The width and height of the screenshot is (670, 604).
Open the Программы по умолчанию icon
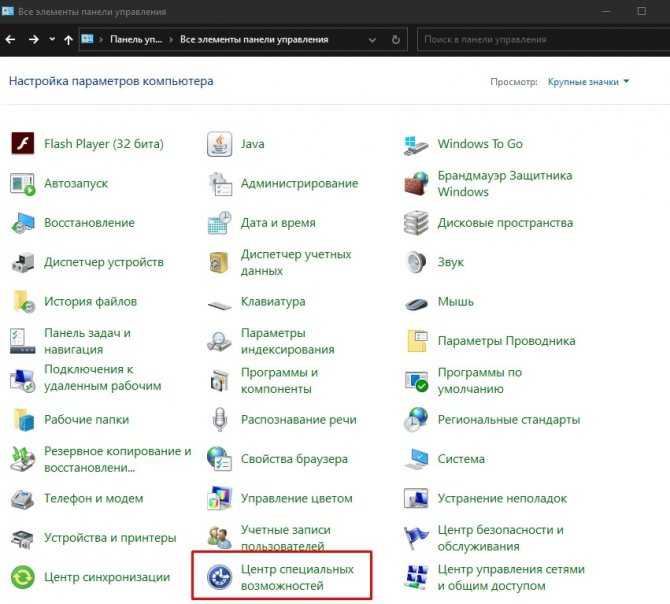click(x=416, y=381)
